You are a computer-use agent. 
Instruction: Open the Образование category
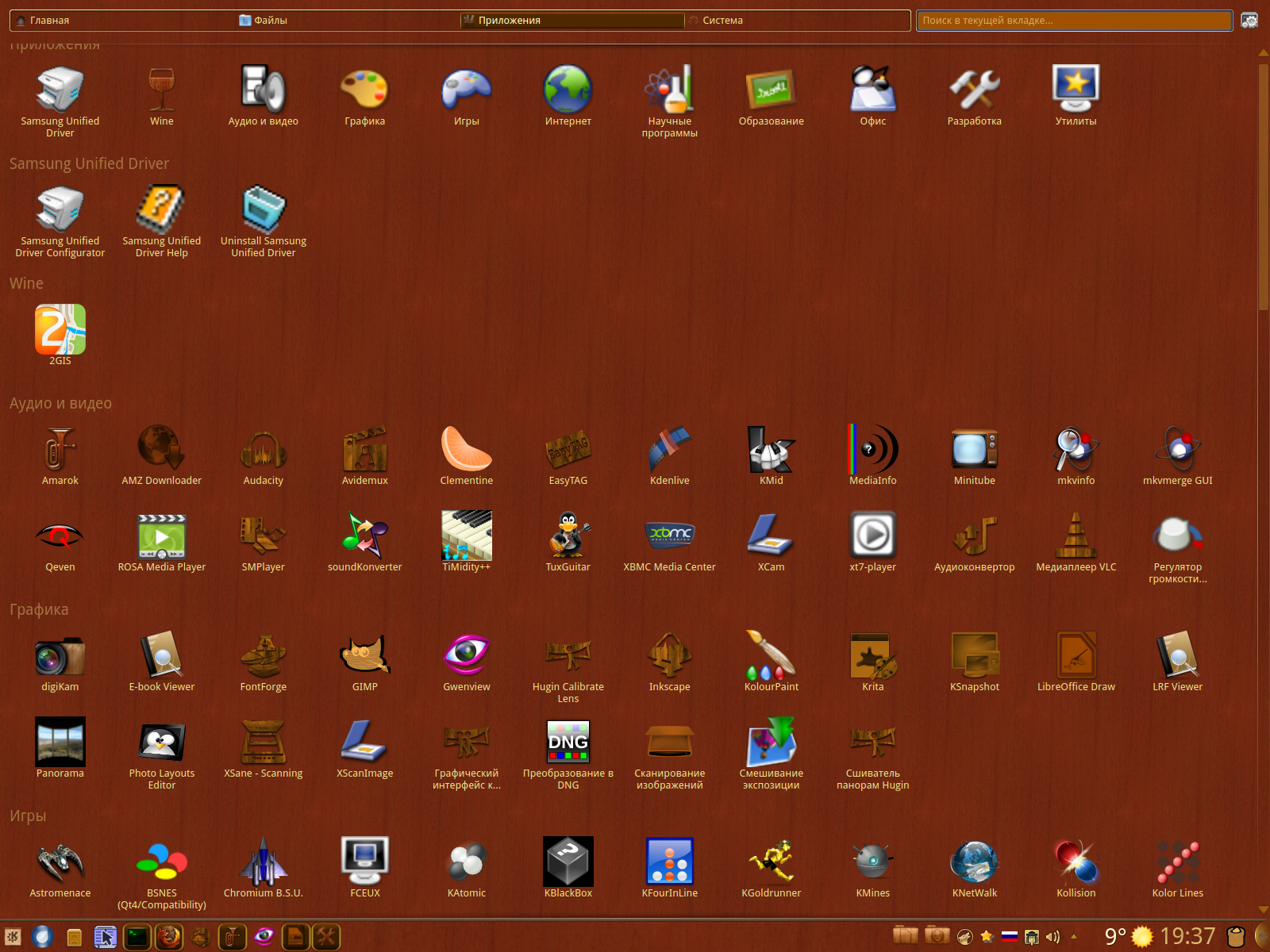click(x=772, y=97)
